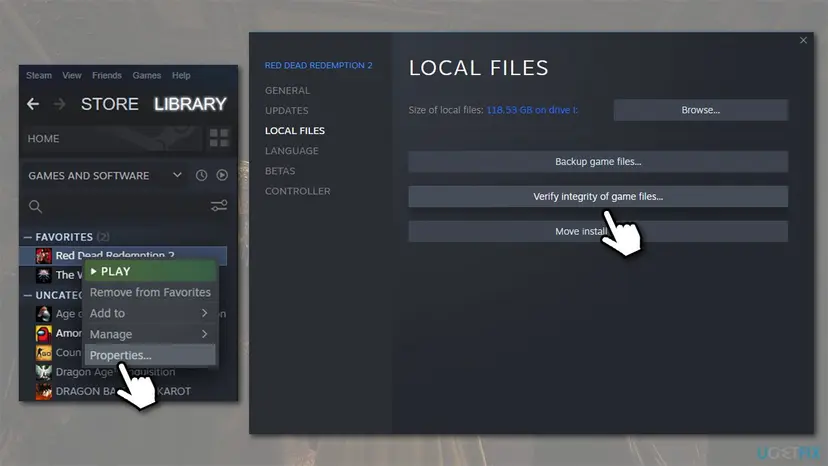Click the Browse button
This screenshot has height=466, width=828.
(701, 110)
